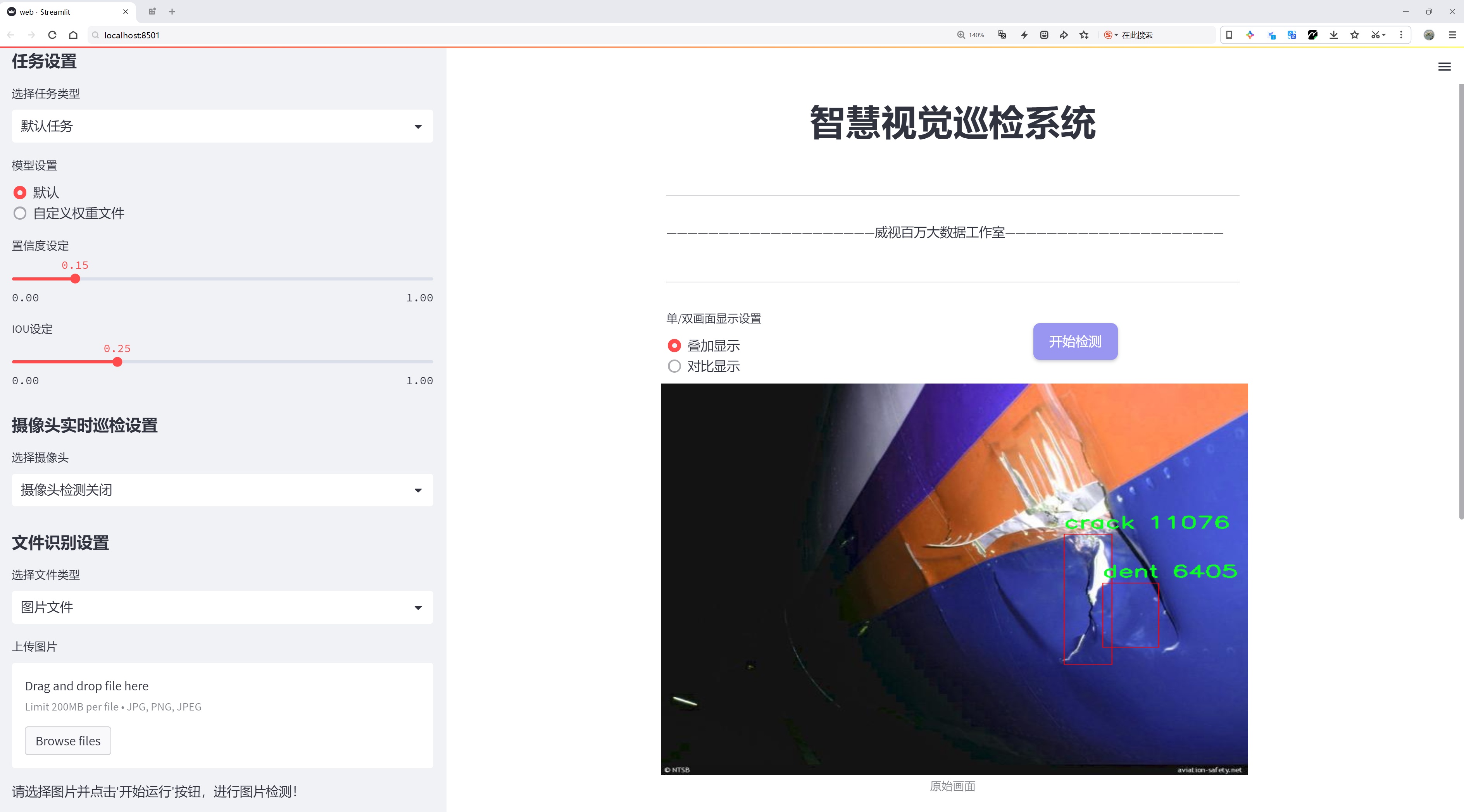Screen dimensions: 1464x812
Task: Click the IOU设定 slider handle at 0.25
Action: 117,362
